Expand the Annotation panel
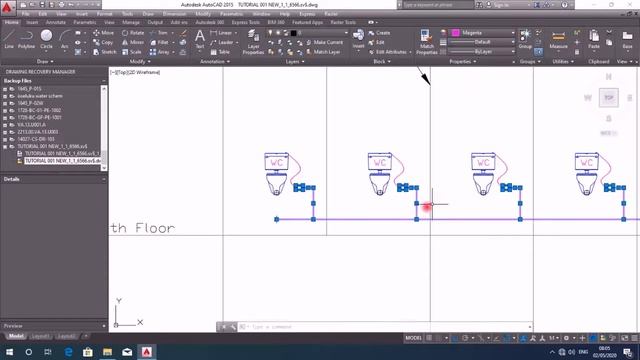Screen dimensions: 640x360 pyautogui.click(x=215, y=62)
